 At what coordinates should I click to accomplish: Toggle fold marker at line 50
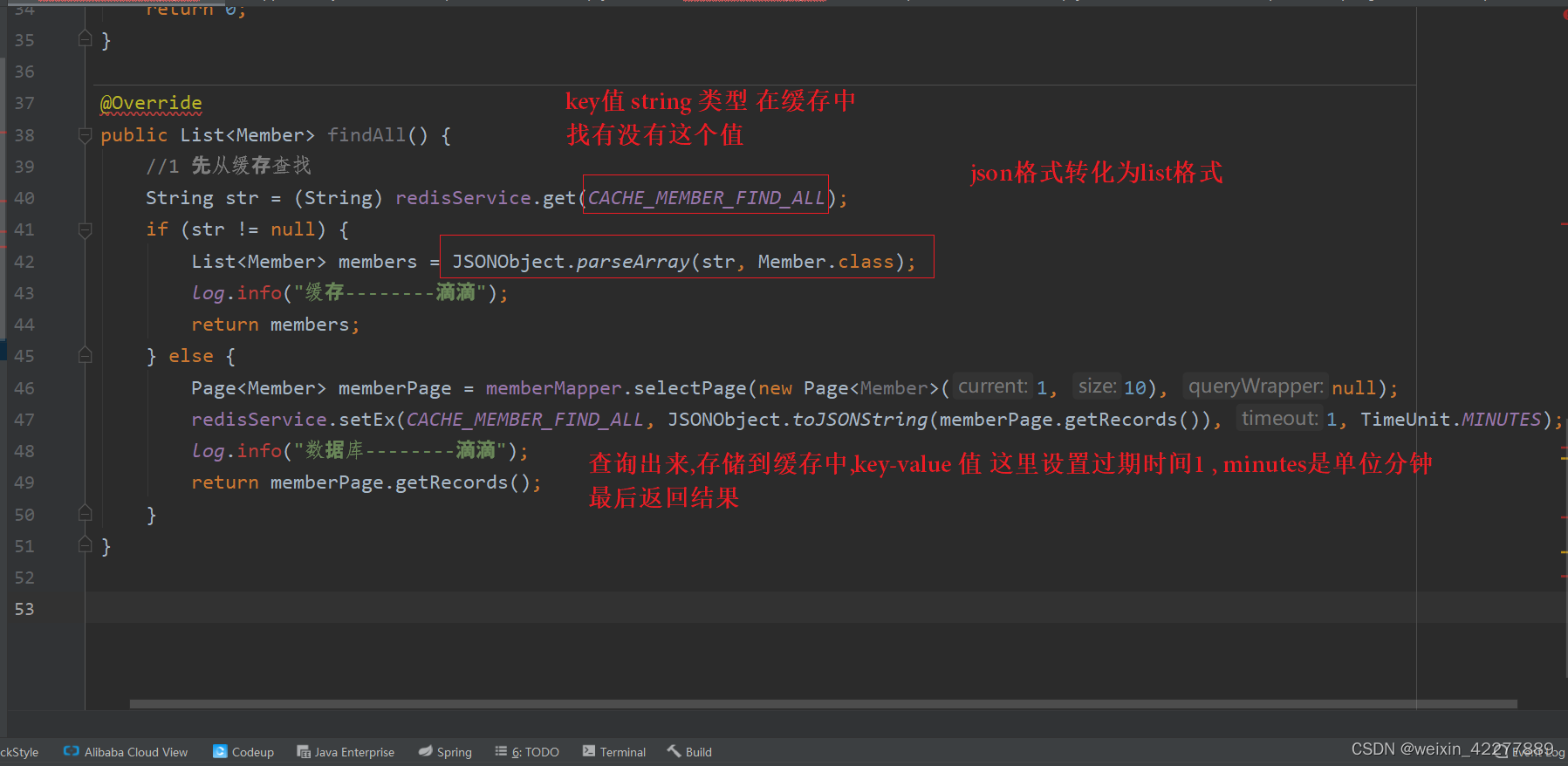coord(85,514)
